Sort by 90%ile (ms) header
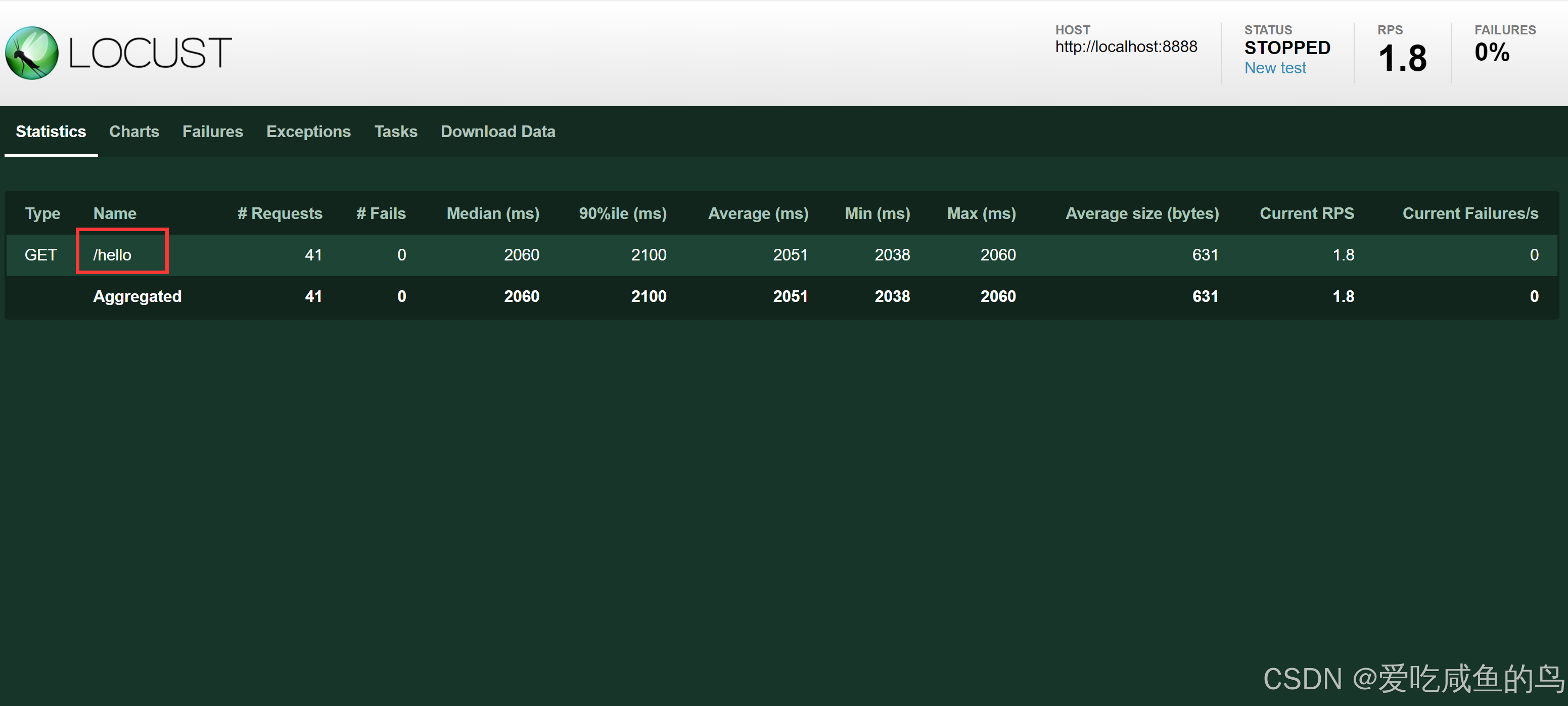This screenshot has height=706, width=1568. click(622, 214)
